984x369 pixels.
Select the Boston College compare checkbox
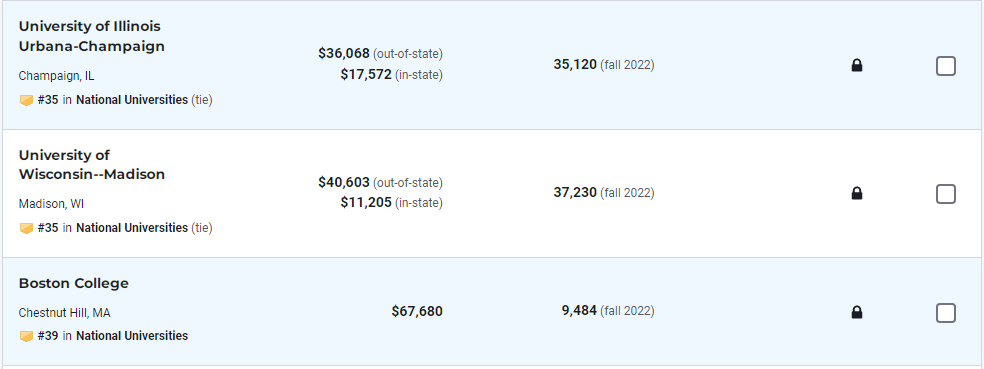[946, 313]
